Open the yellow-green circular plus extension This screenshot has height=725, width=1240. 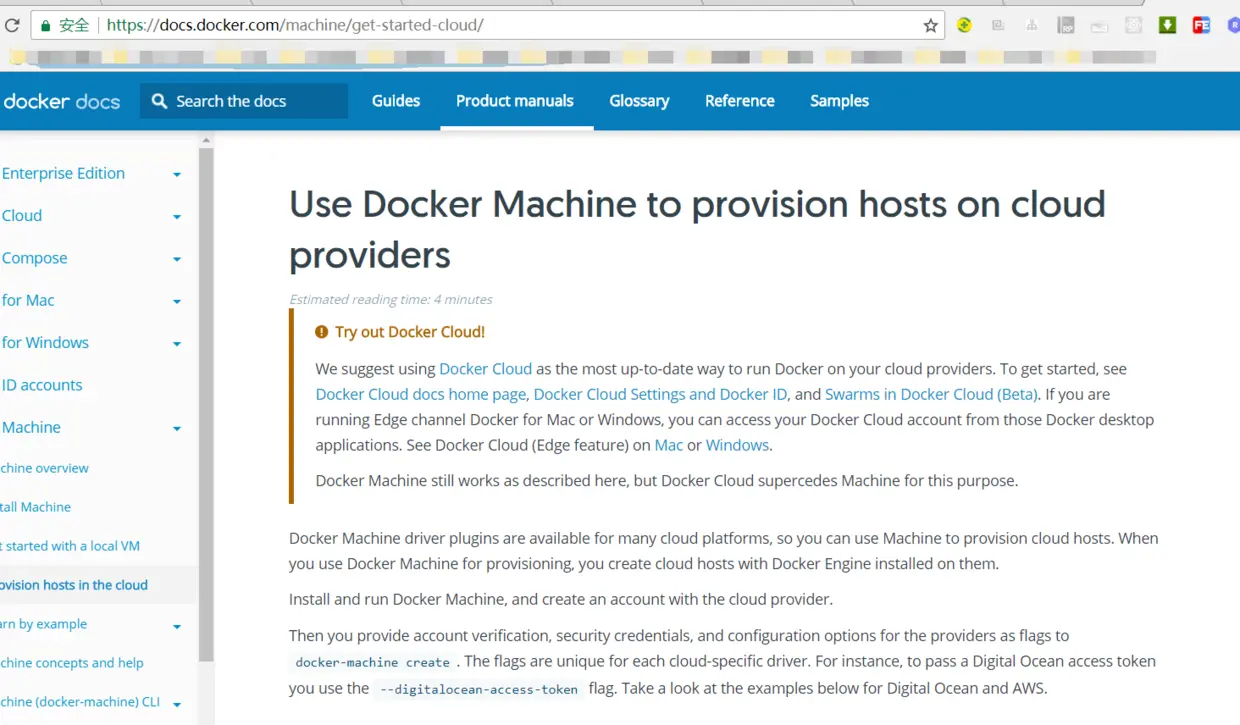click(x=964, y=25)
